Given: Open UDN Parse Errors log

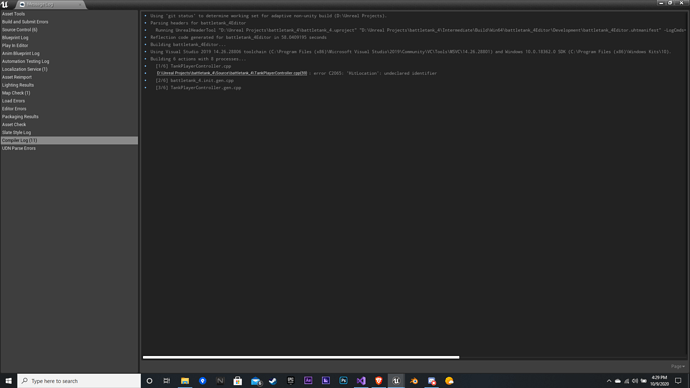Looking at the screenshot, I should pos(69,149).
